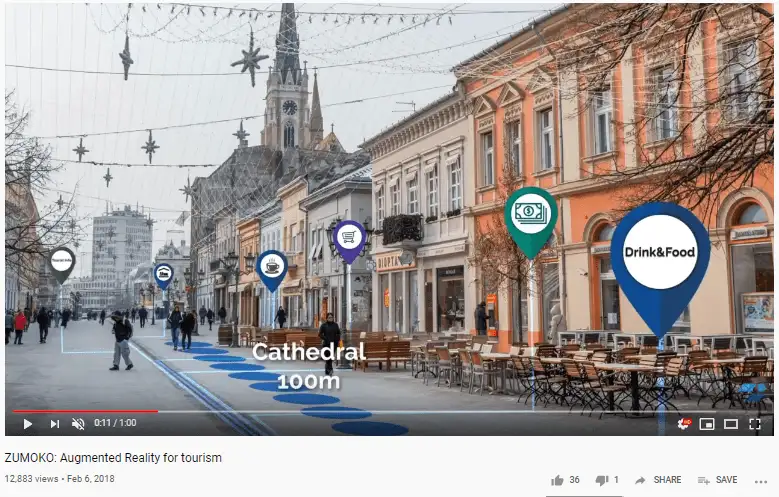The image size is (779, 497).
Task: Skip to the next video
Action: pos(55,424)
